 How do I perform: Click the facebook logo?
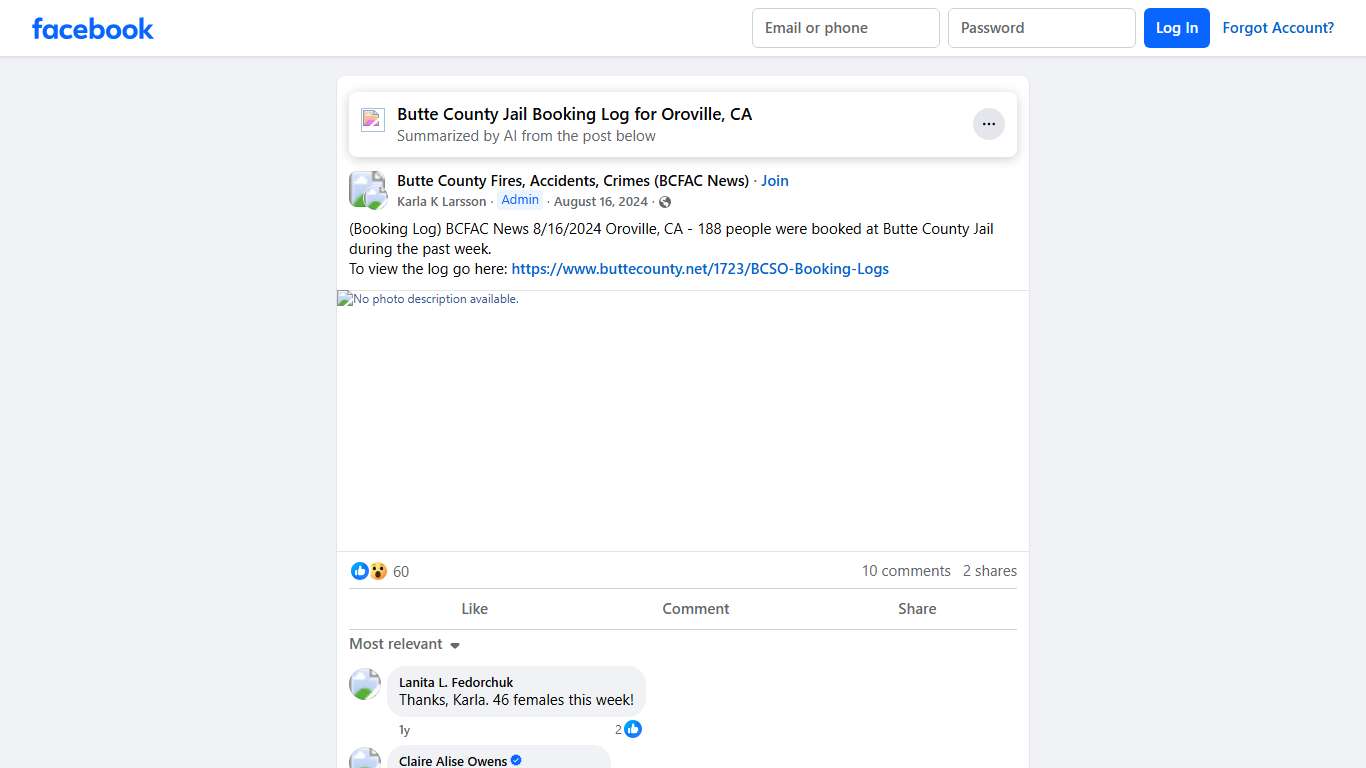[92, 28]
